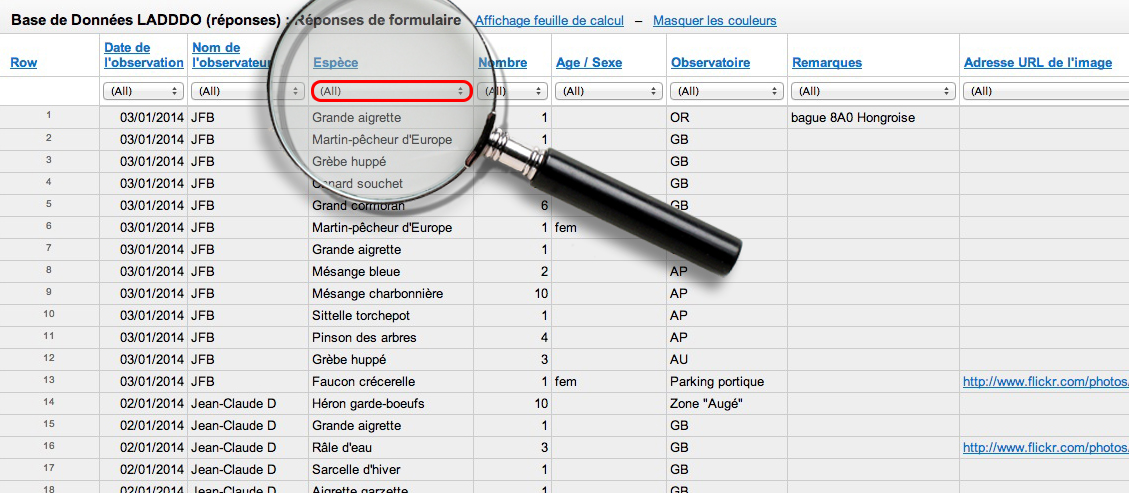Open the Age / Sexe filter dropdown

click(609, 91)
